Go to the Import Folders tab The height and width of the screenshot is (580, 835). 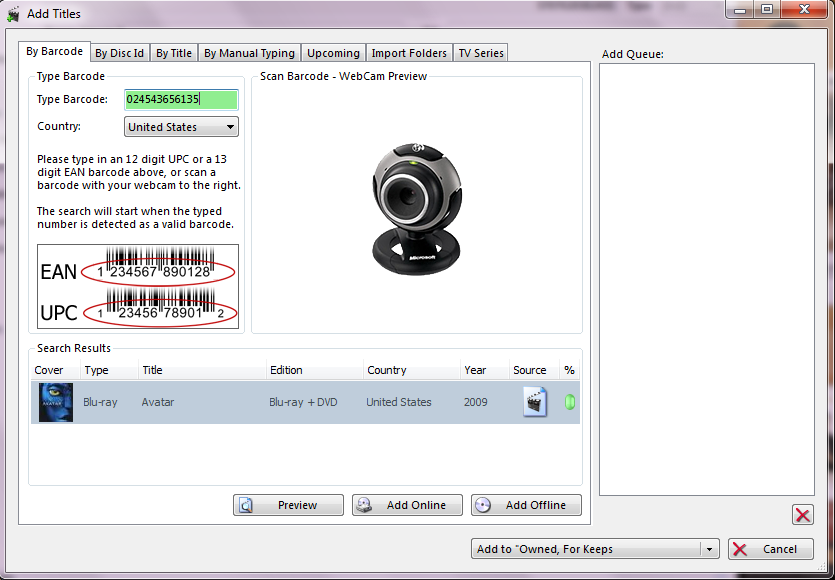pos(409,53)
